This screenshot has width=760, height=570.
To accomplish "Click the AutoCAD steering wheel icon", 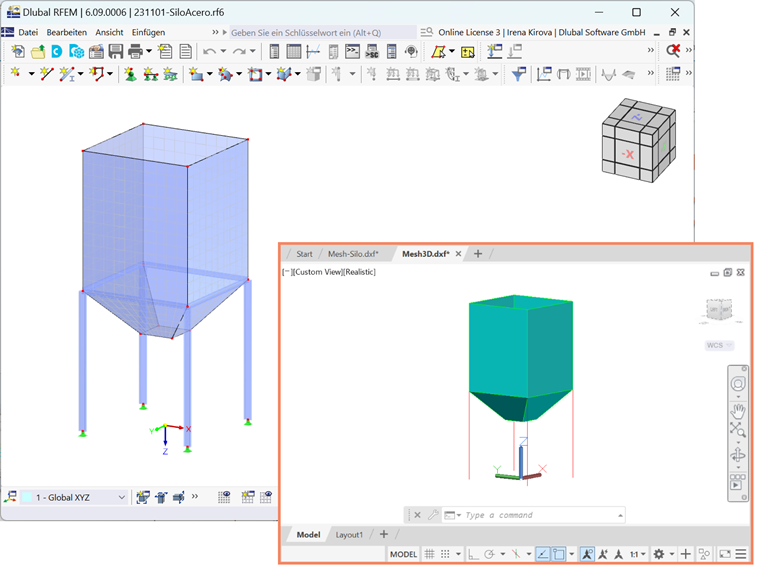I will [x=738, y=384].
